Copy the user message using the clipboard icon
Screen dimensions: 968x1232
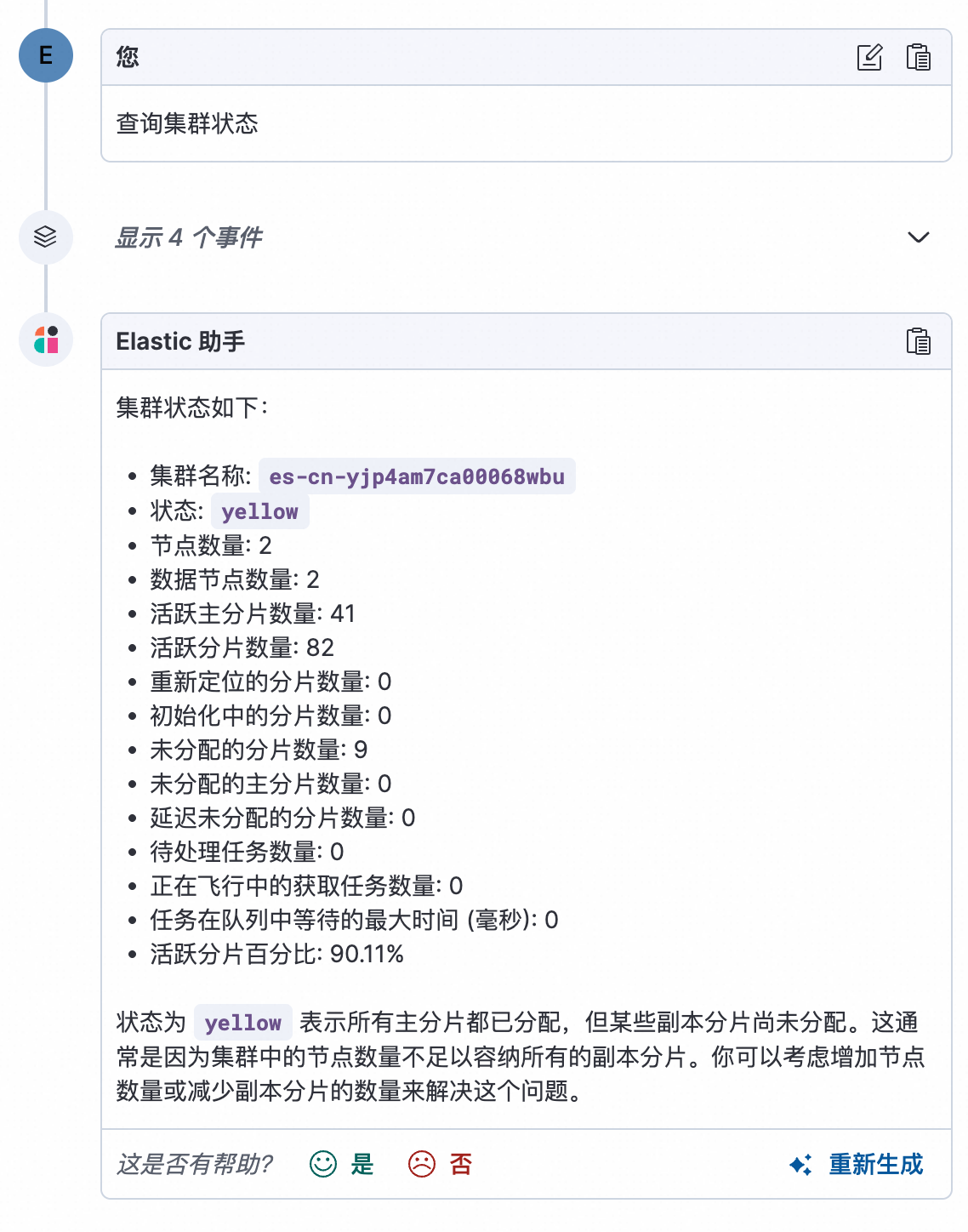coord(919,57)
